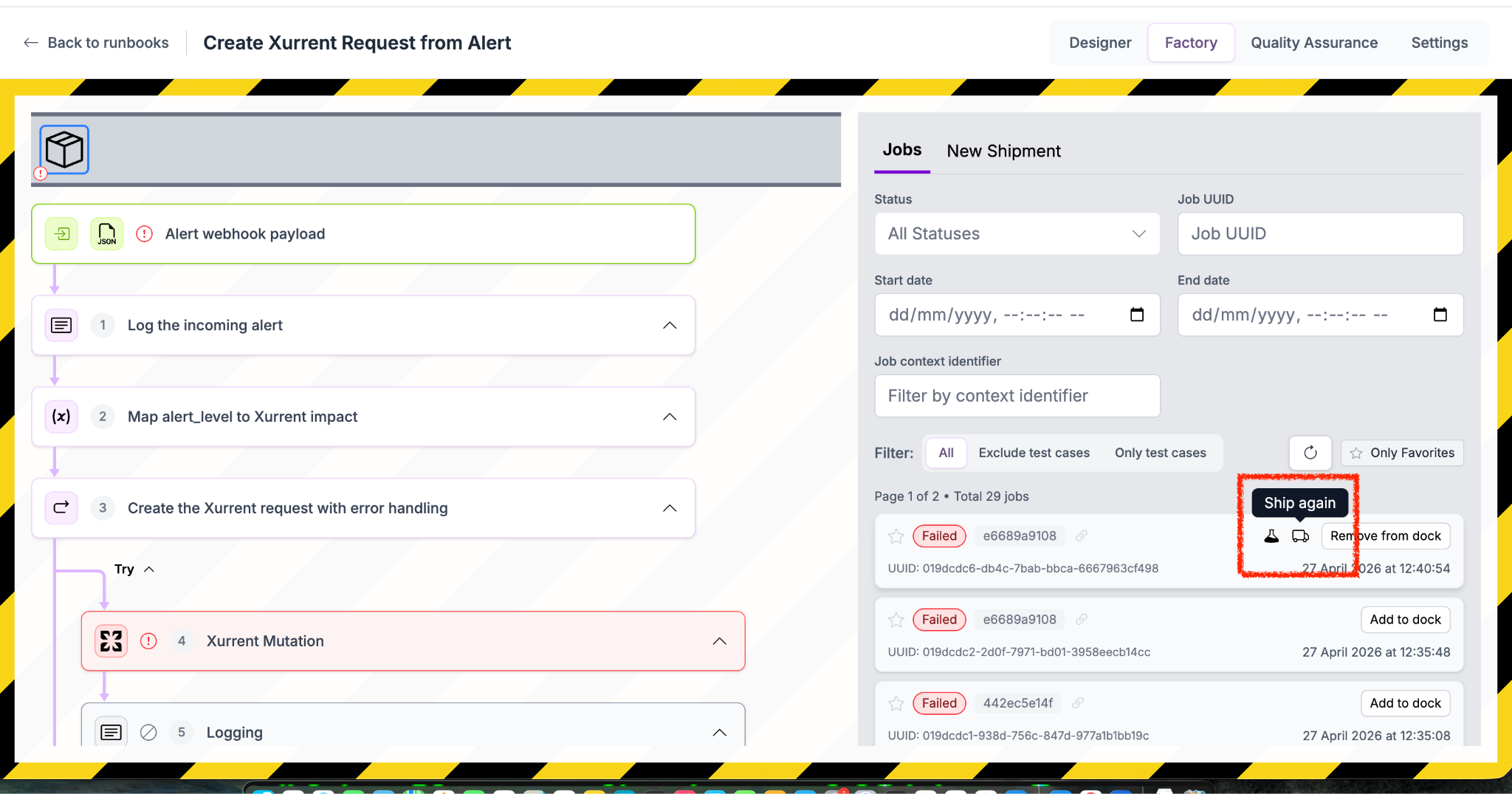The height and width of the screenshot is (794, 1512).
Task: Click the Failed badge on the 442ec5e14f job
Action: pos(939,703)
